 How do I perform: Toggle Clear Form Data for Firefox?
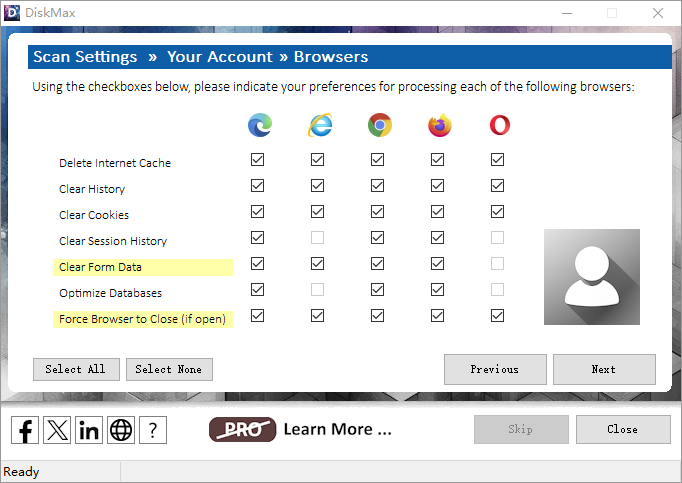[x=438, y=264]
